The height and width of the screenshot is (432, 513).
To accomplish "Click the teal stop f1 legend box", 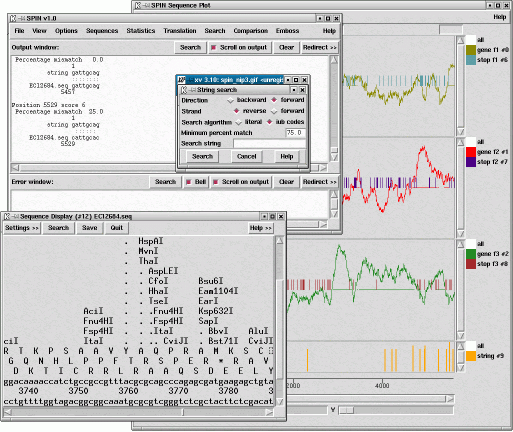I will tap(471, 60).
